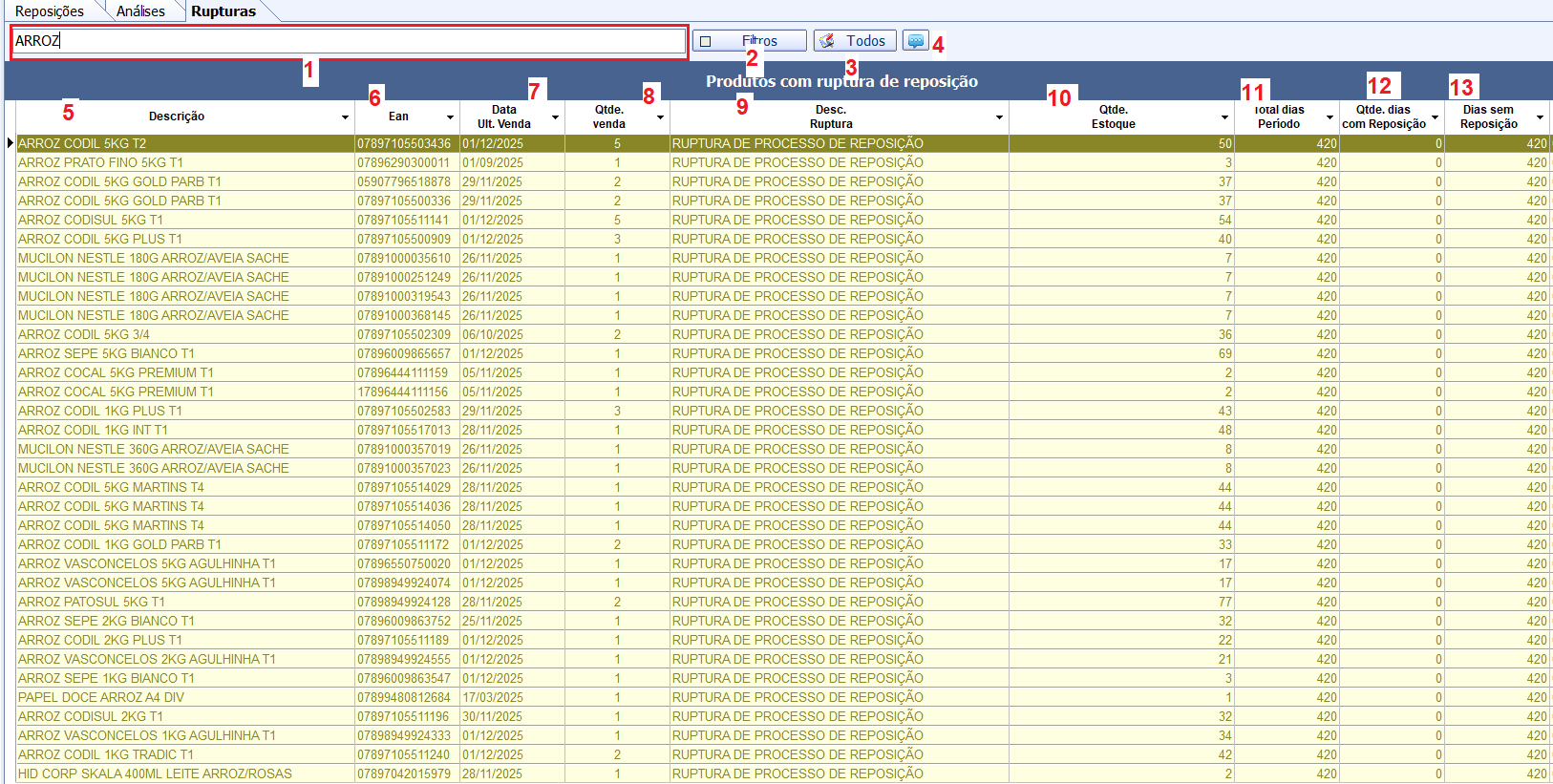Switch to the Reposições tab
This screenshot has height=784, width=1553.
tap(50, 11)
